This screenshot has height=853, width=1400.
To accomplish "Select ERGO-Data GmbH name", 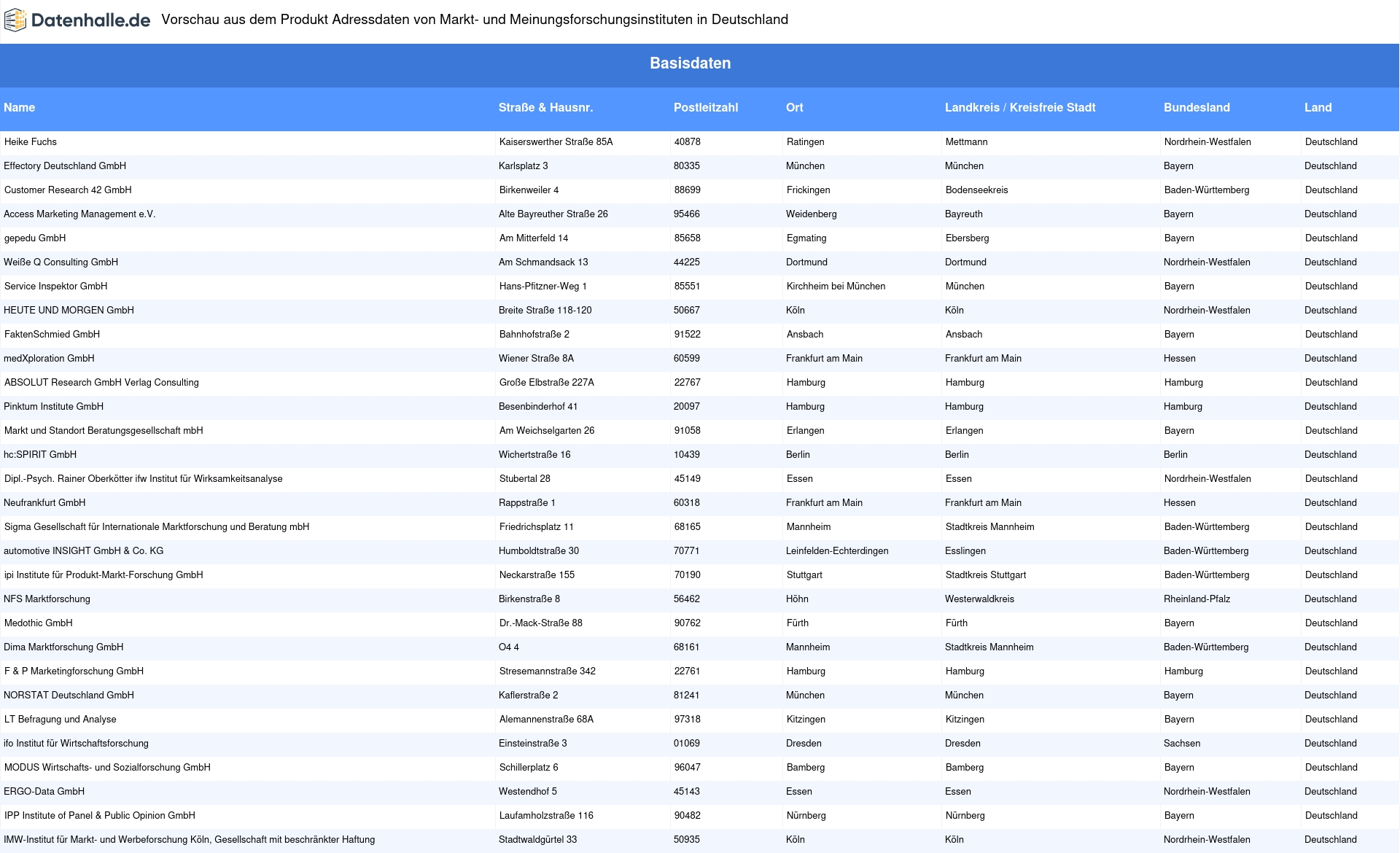I will 44,791.
